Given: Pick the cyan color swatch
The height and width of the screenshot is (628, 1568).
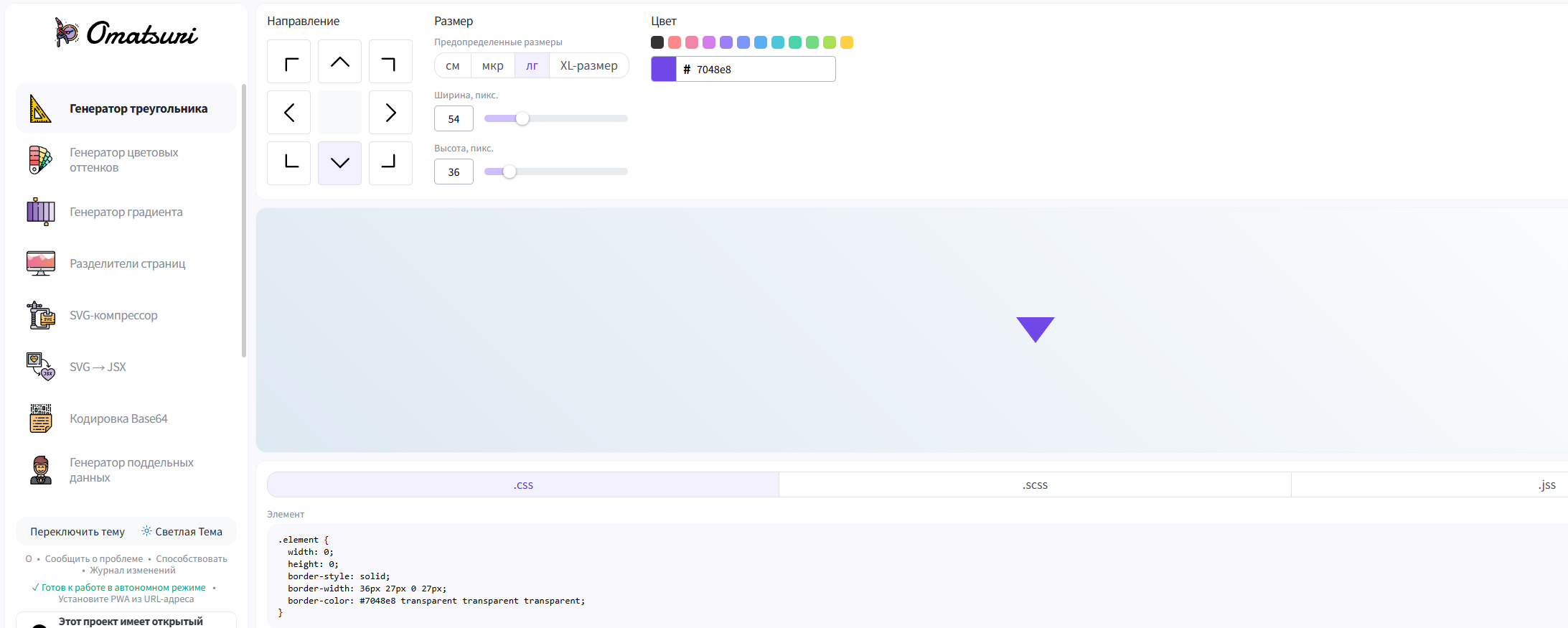Looking at the screenshot, I should click(x=778, y=42).
